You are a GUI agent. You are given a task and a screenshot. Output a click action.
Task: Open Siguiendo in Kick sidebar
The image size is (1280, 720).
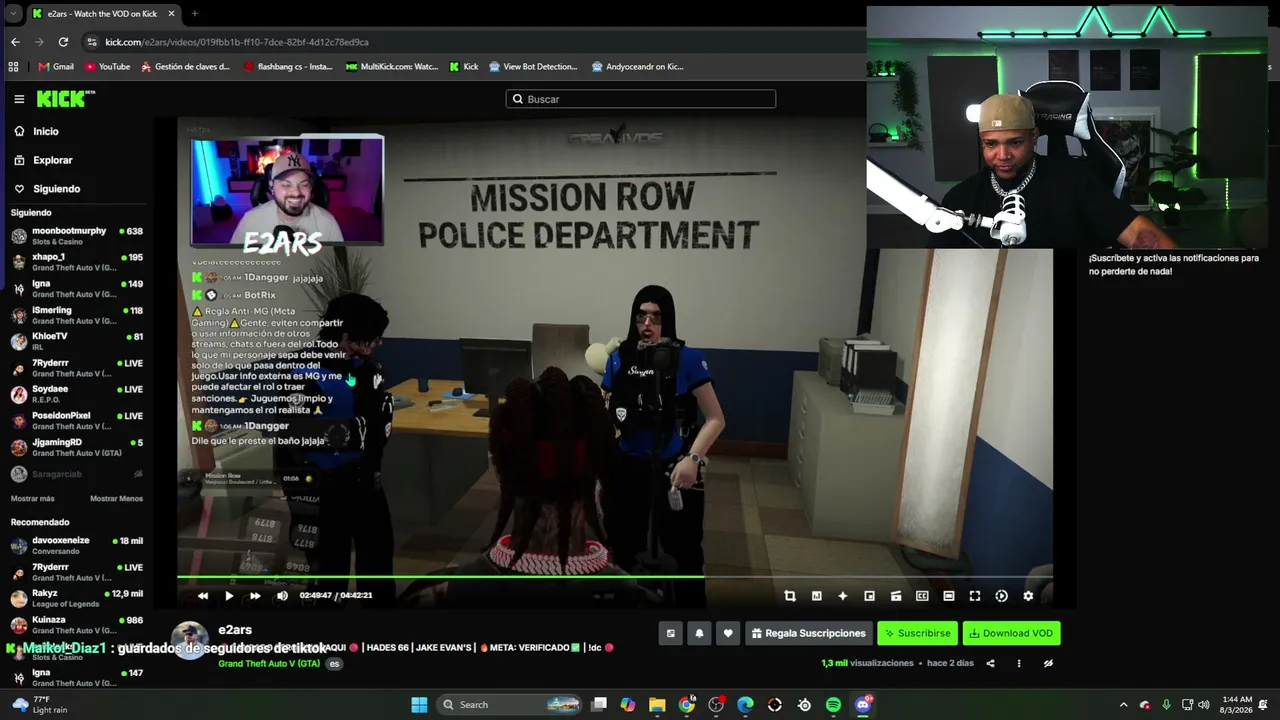[x=46, y=189]
